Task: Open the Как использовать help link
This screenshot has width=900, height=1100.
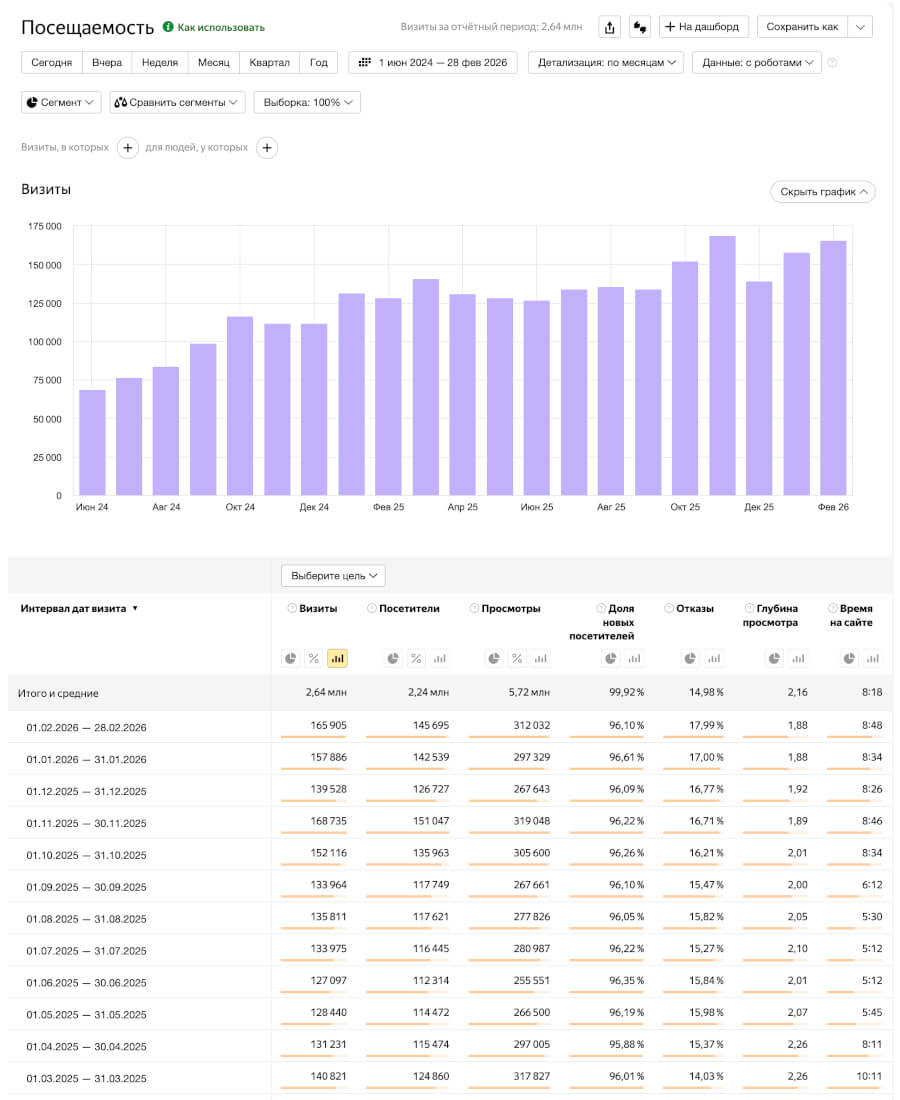Action: coord(214,28)
